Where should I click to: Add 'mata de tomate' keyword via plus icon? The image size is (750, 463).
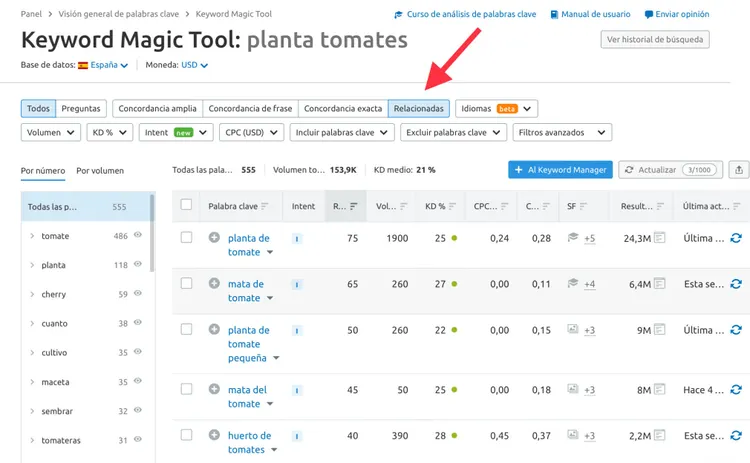(214, 283)
